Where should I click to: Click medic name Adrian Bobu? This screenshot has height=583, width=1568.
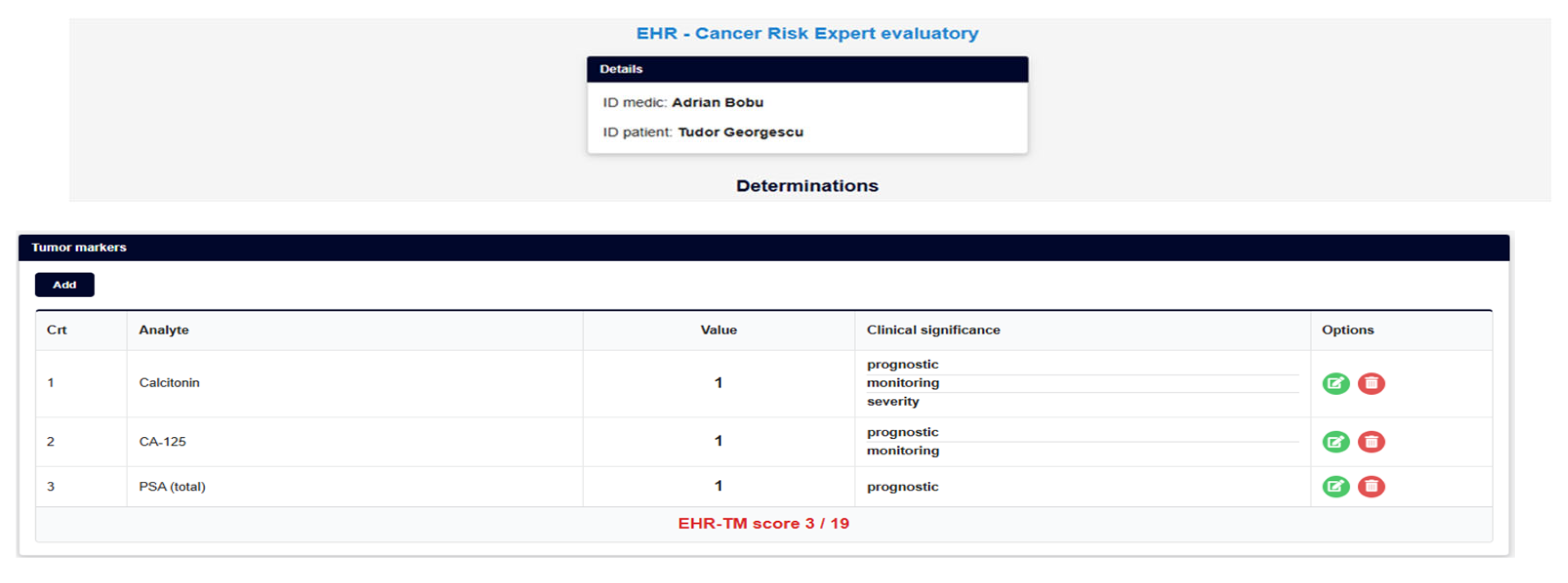(x=717, y=103)
